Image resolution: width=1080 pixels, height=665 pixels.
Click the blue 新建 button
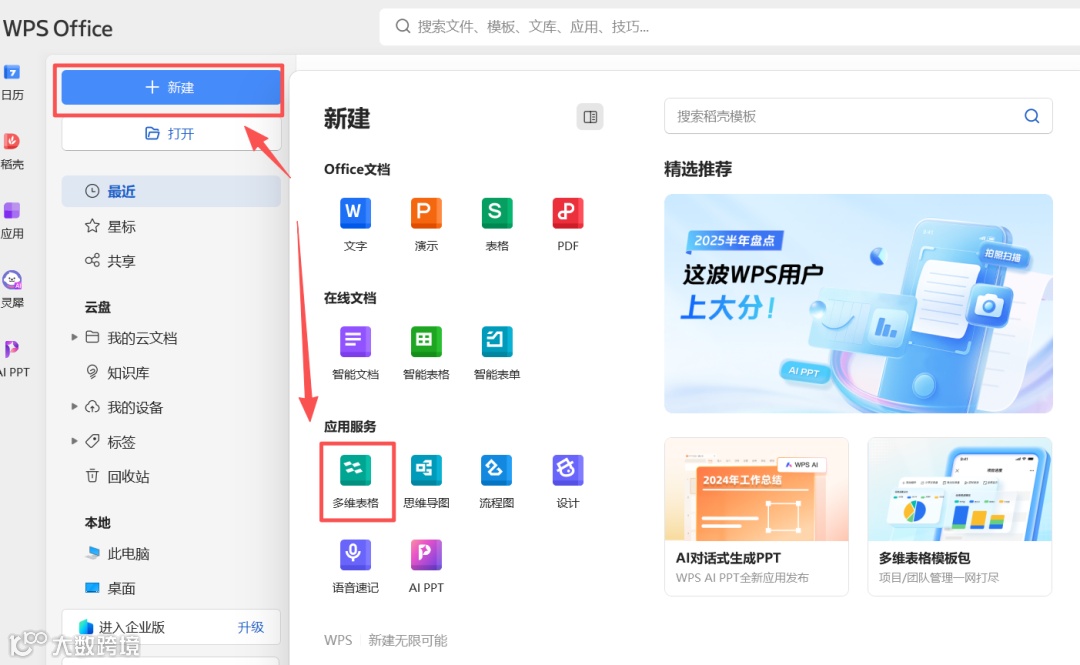click(x=170, y=88)
